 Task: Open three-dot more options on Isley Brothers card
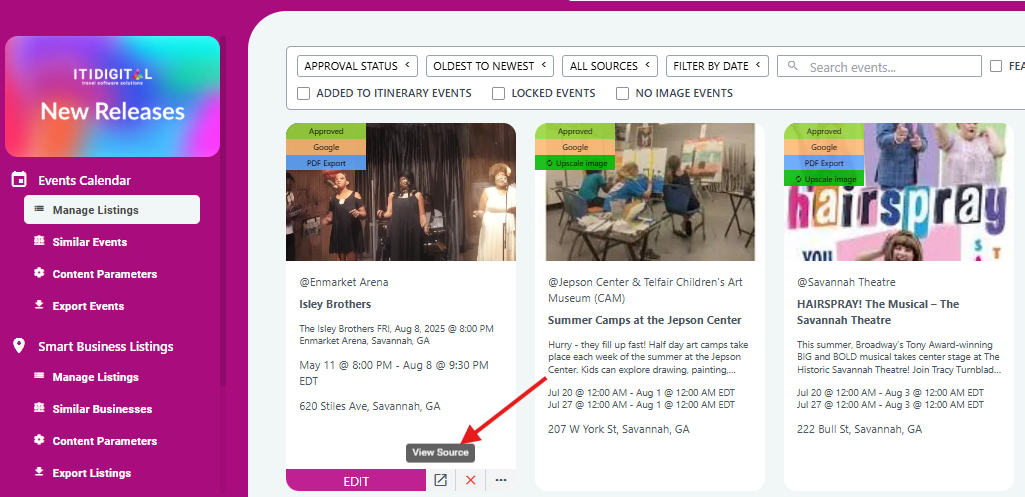[x=501, y=481]
